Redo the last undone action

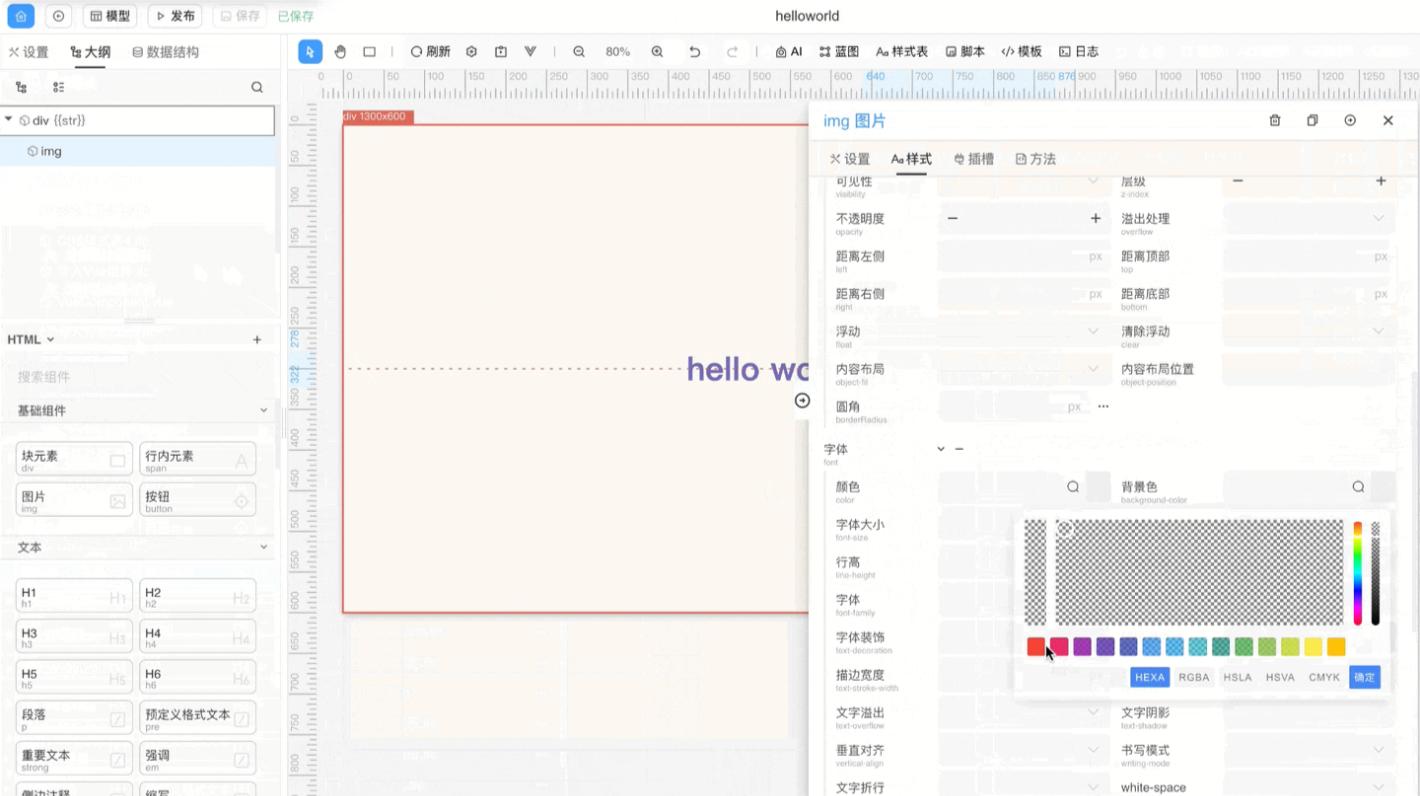click(732, 52)
